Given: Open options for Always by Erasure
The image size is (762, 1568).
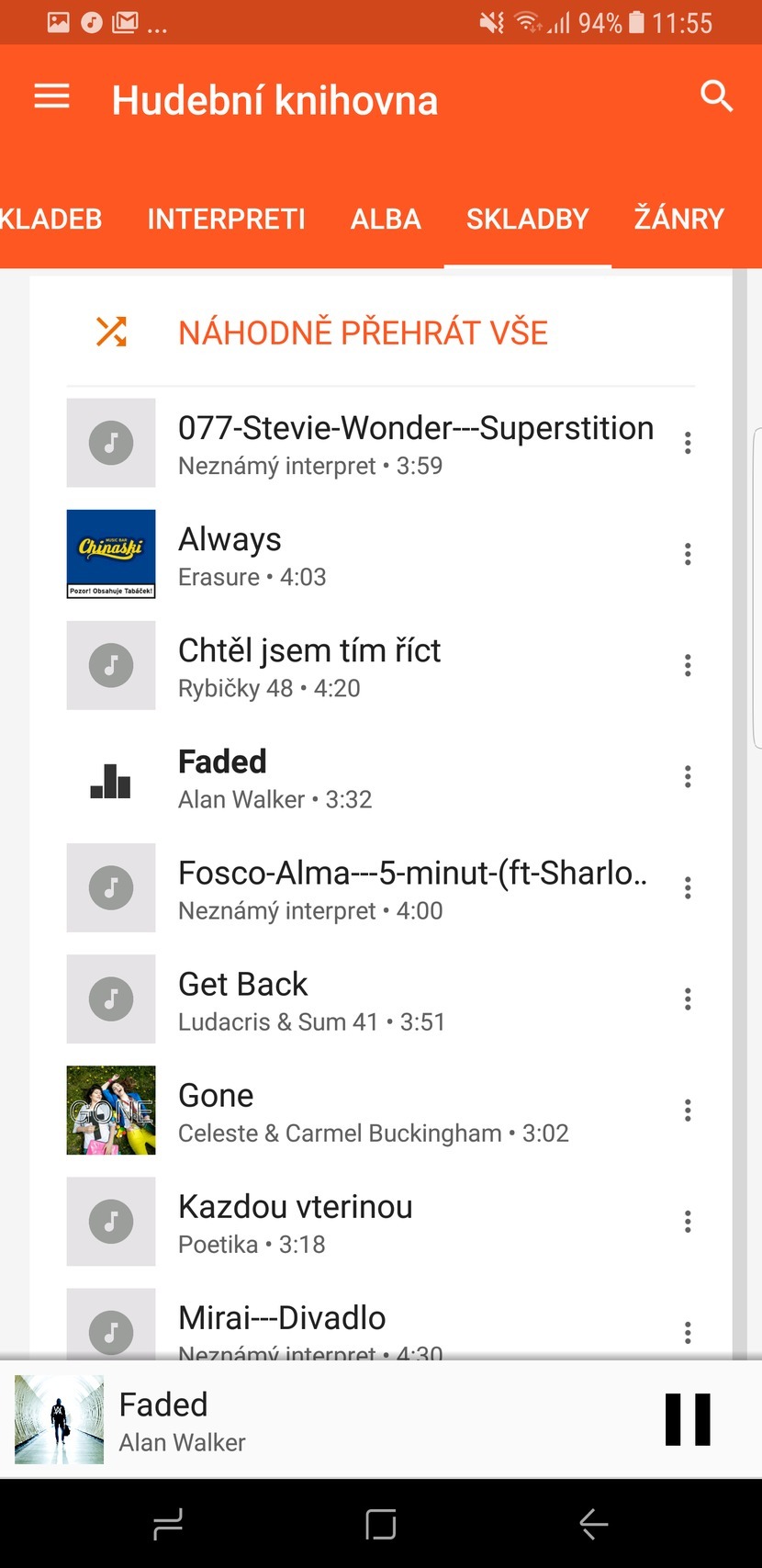Looking at the screenshot, I should point(688,554).
